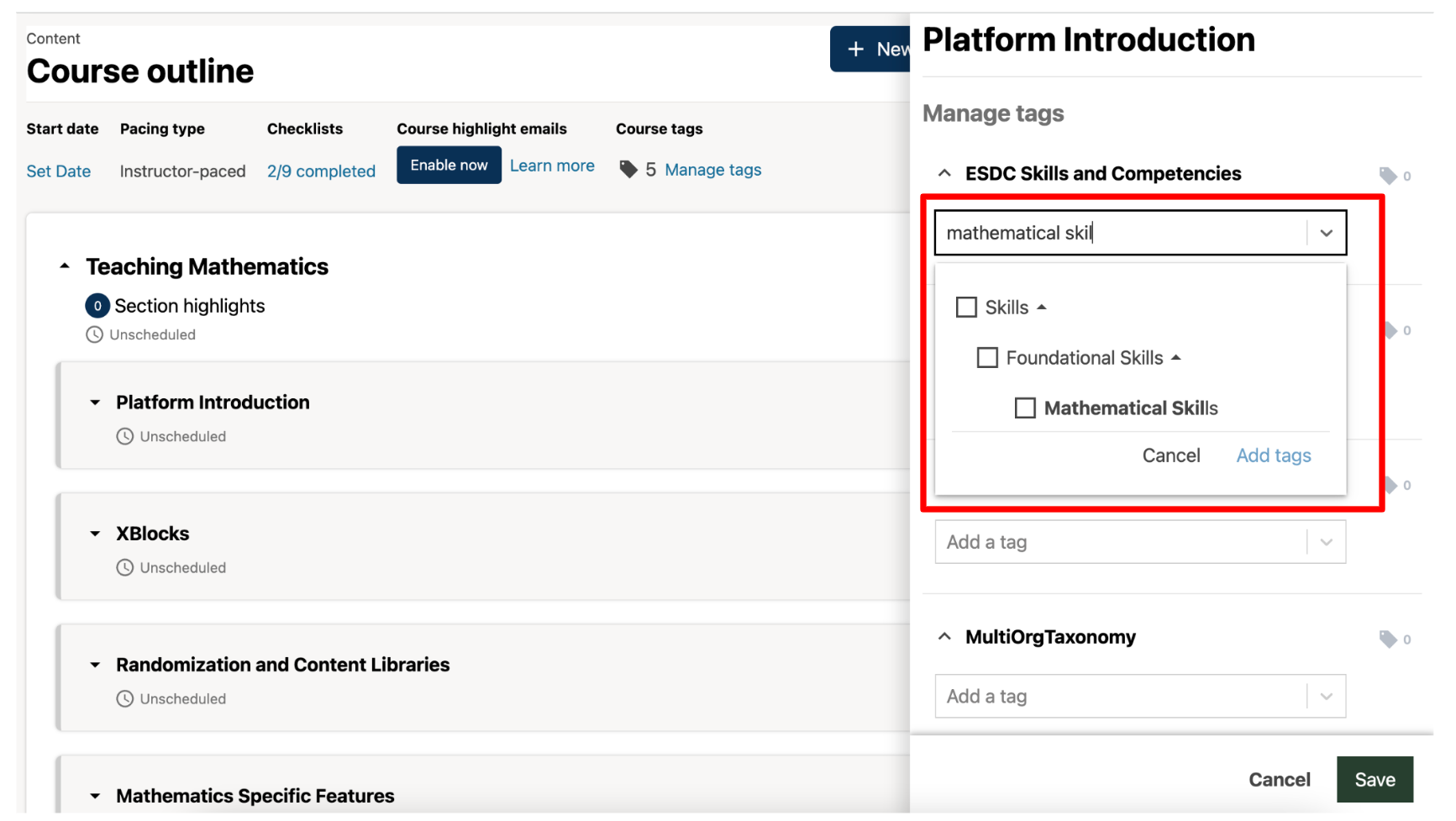Check the Foundational Skills checkbox
1456x821 pixels.
tap(987, 357)
